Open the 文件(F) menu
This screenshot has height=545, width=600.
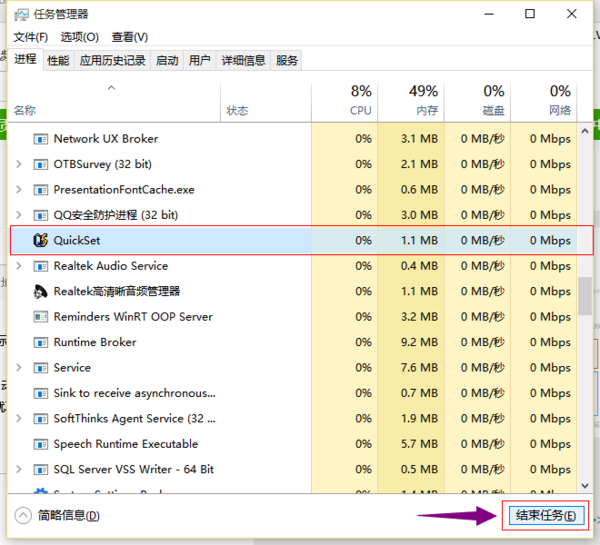31,37
